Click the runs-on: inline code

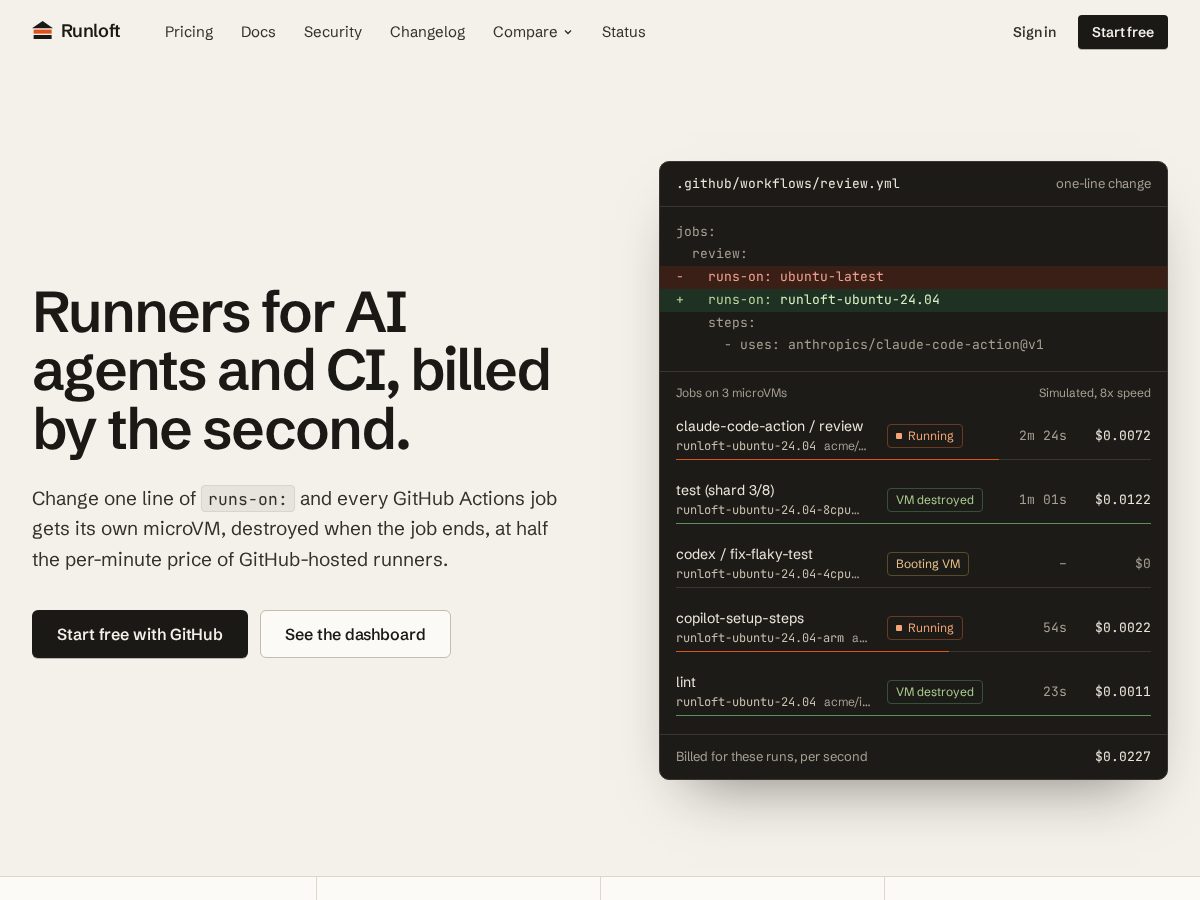pyautogui.click(x=248, y=499)
